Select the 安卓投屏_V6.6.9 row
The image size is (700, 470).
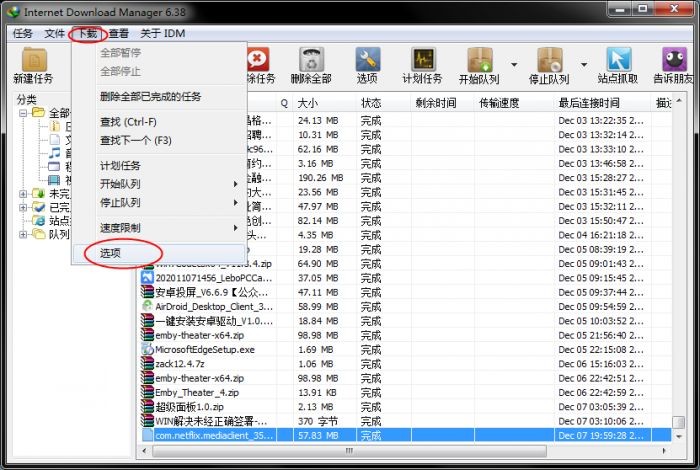(x=406, y=292)
